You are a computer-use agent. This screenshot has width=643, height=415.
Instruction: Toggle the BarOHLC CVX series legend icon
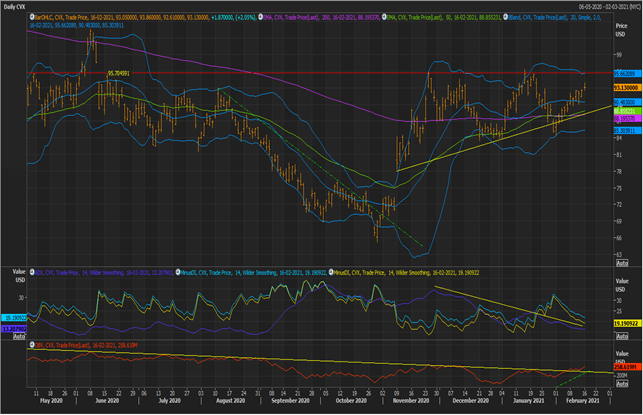tap(32, 17)
